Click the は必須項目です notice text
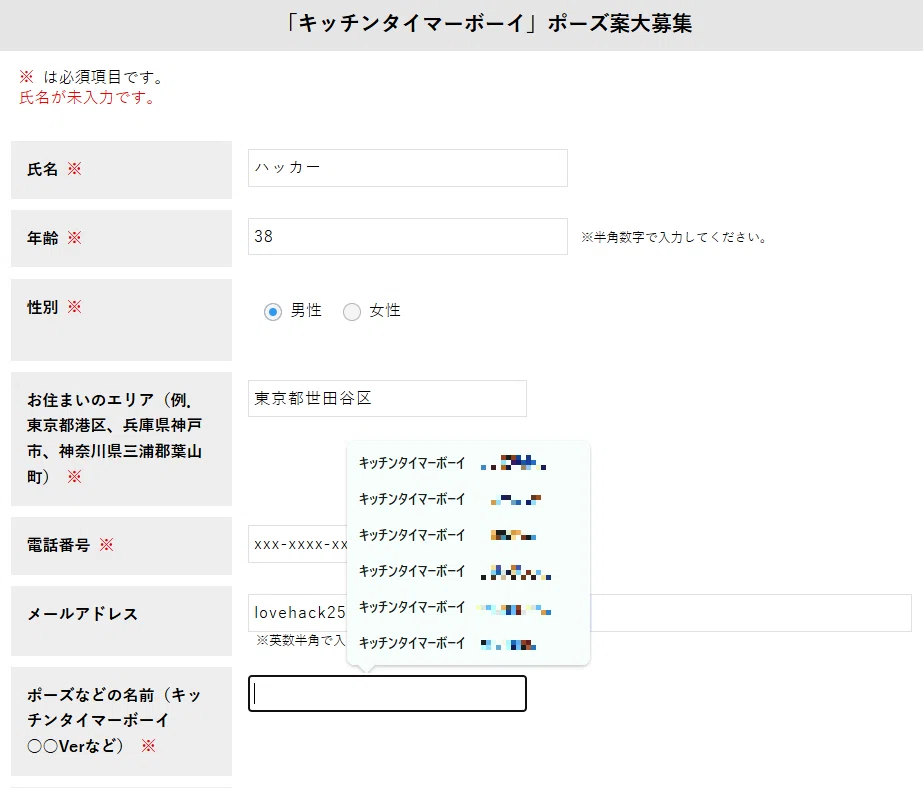 click(x=104, y=77)
